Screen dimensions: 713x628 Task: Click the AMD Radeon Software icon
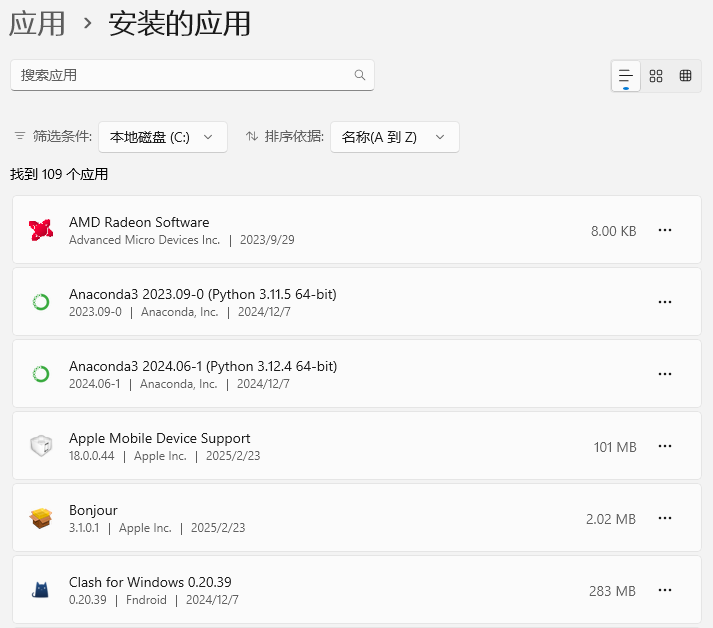tap(40, 230)
